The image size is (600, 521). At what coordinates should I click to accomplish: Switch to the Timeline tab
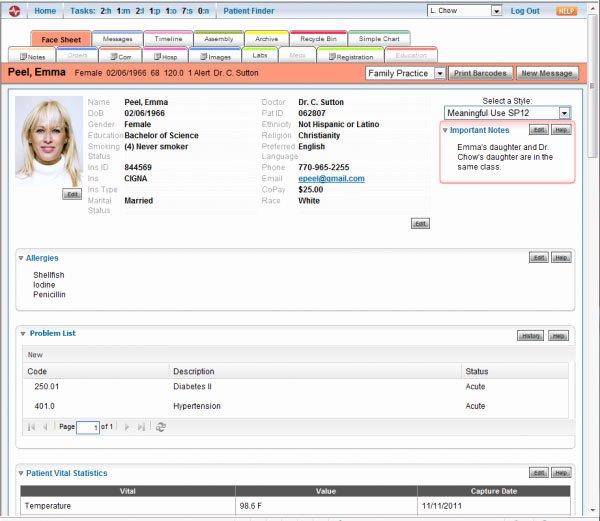click(168, 39)
